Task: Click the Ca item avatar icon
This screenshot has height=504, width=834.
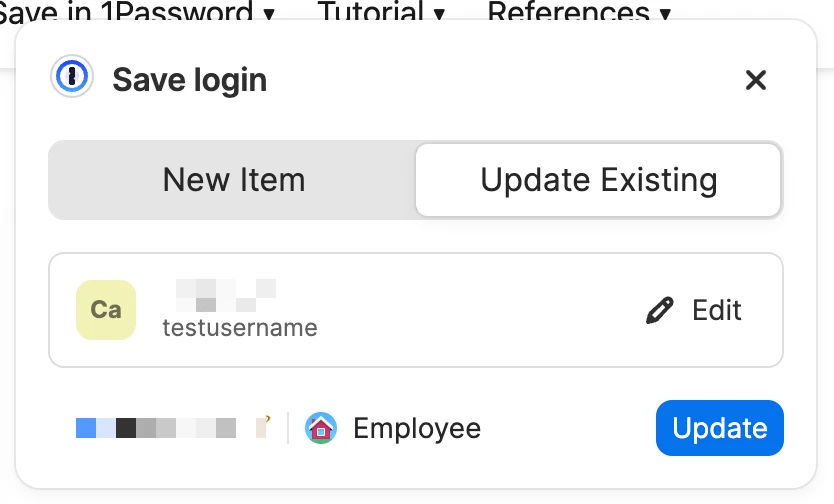Action: pos(106,310)
